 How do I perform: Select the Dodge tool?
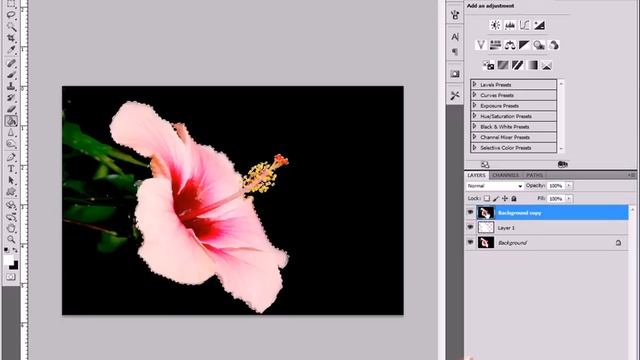(x=11, y=144)
